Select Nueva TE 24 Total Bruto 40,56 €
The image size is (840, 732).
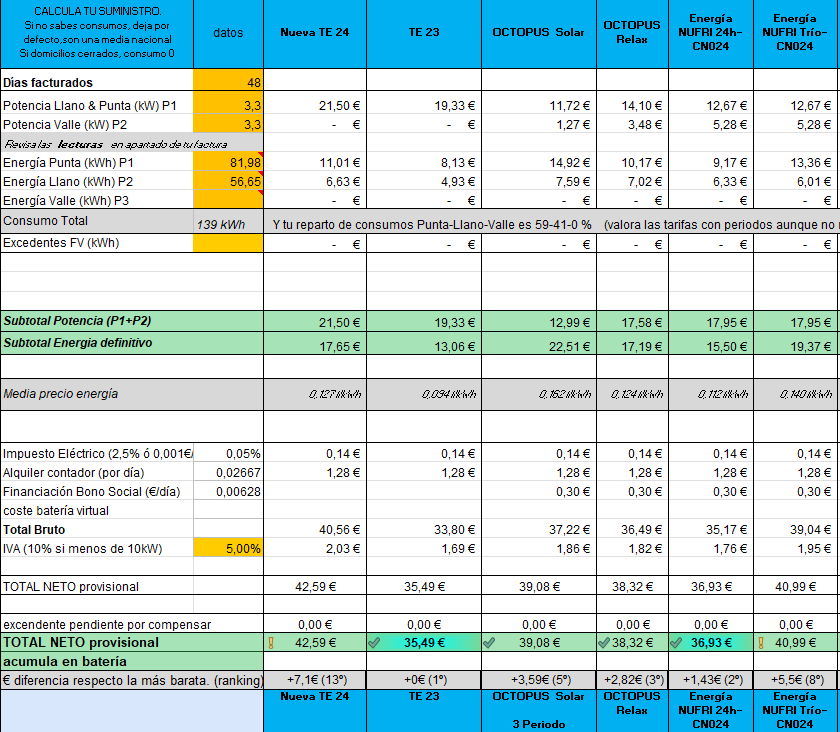click(x=315, y=529)
